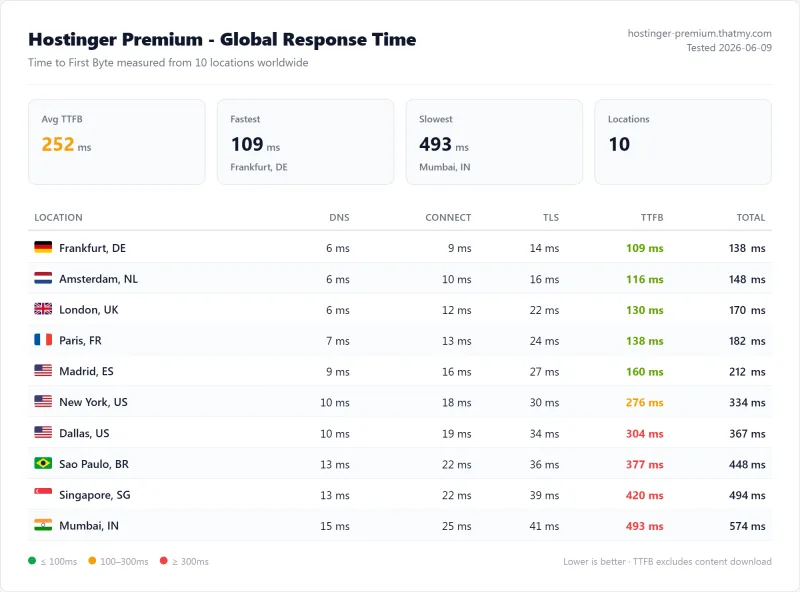The image size is (800, 592).
Task: Click the Tested 2026-06-09 date text
Action: 729,47
